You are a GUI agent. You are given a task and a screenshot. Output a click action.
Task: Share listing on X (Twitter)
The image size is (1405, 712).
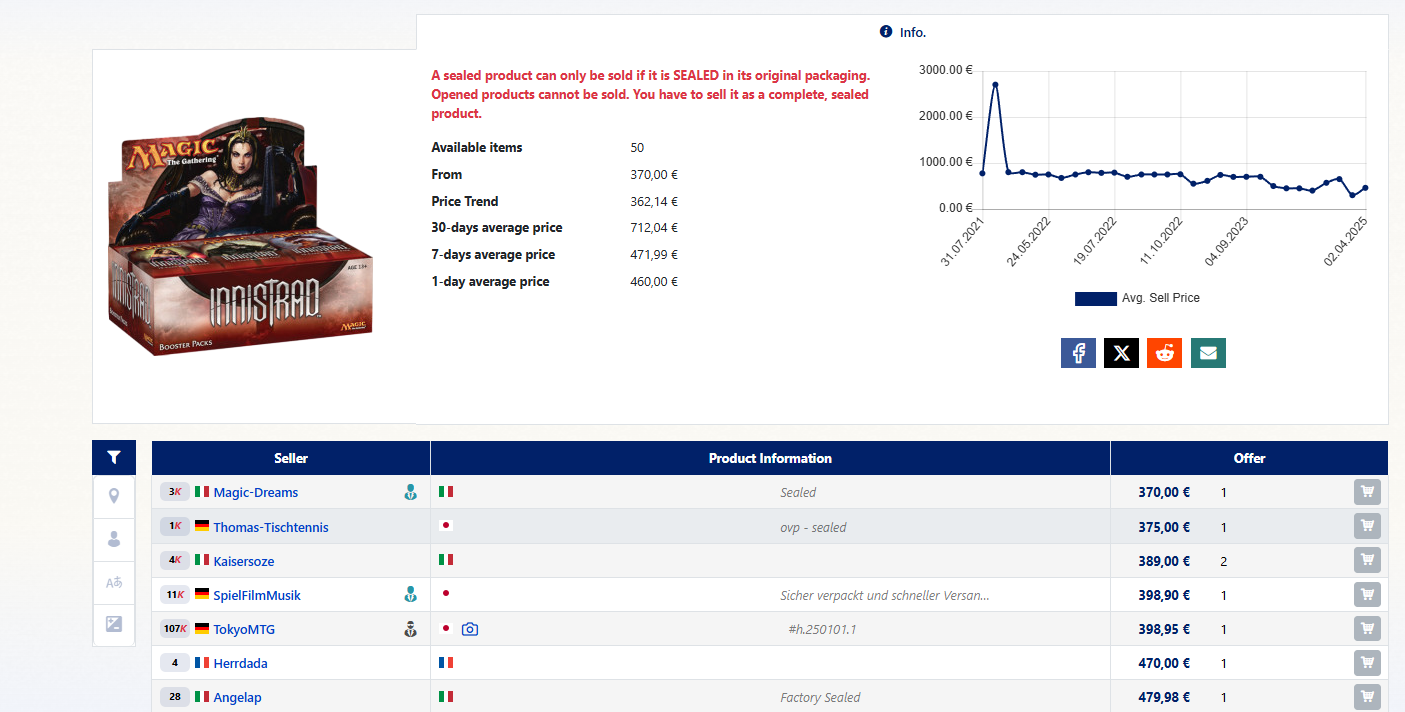(1121, 353)
